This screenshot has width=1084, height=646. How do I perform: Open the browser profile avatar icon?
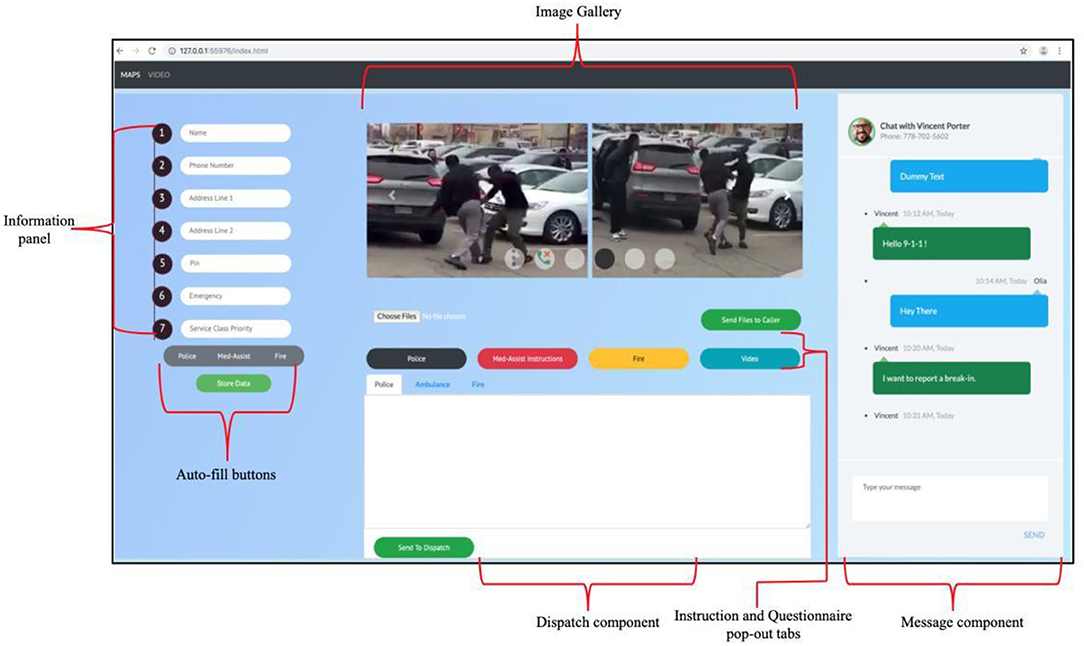pos(1043,50)
